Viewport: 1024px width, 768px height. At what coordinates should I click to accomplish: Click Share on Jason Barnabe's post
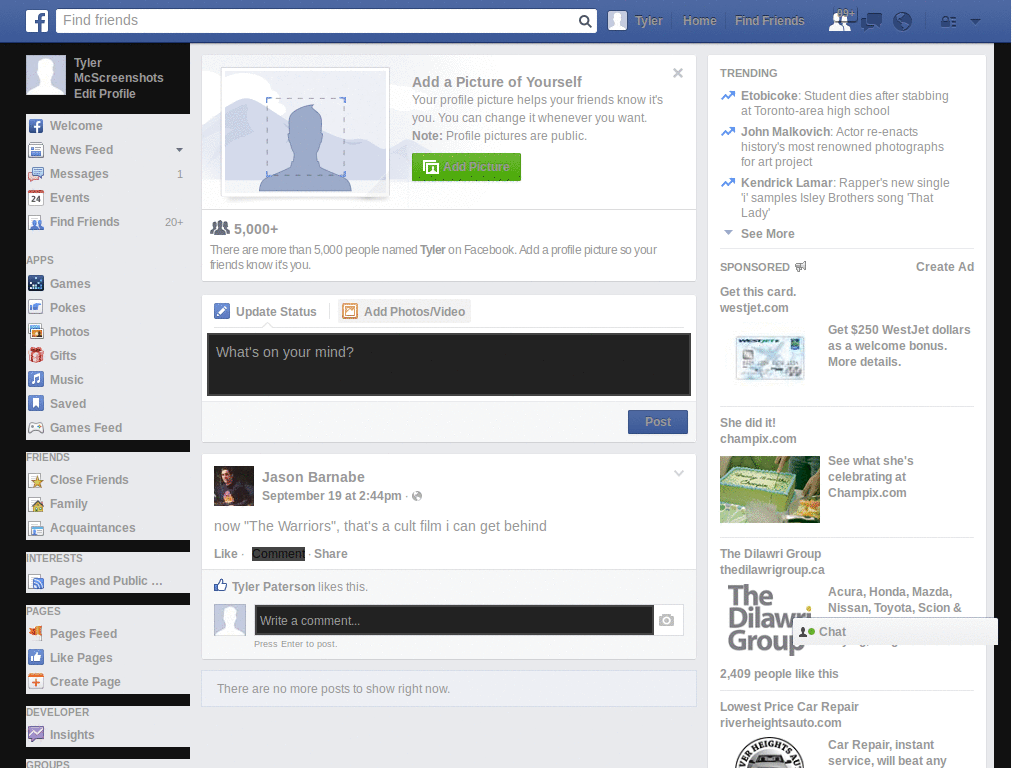pos(330,554)
